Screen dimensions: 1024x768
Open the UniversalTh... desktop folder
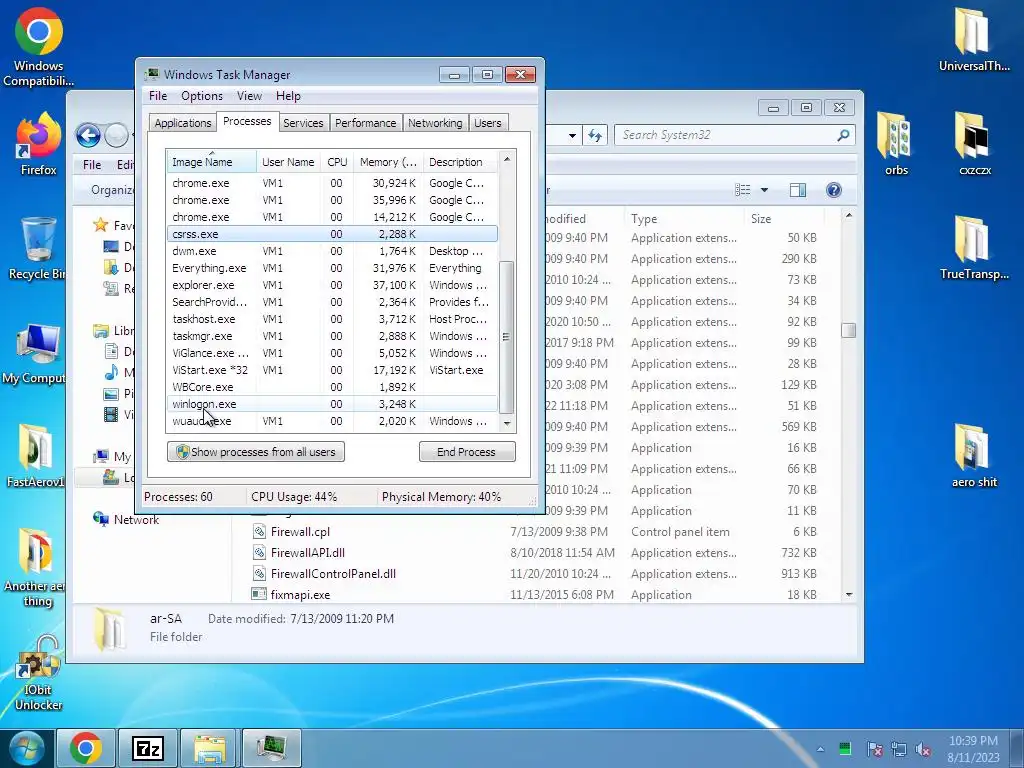(974, 39)
